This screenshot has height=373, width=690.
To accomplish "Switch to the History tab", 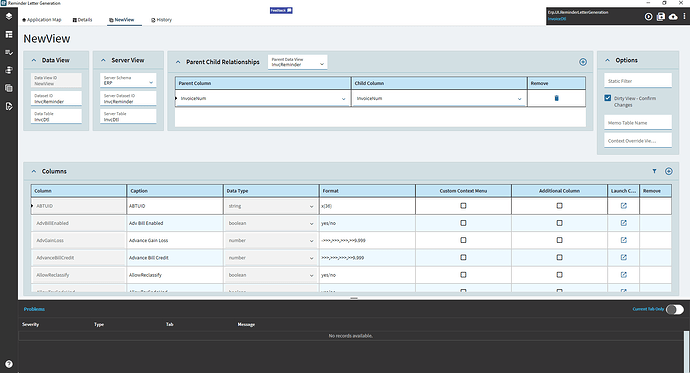I will [161, 20].
